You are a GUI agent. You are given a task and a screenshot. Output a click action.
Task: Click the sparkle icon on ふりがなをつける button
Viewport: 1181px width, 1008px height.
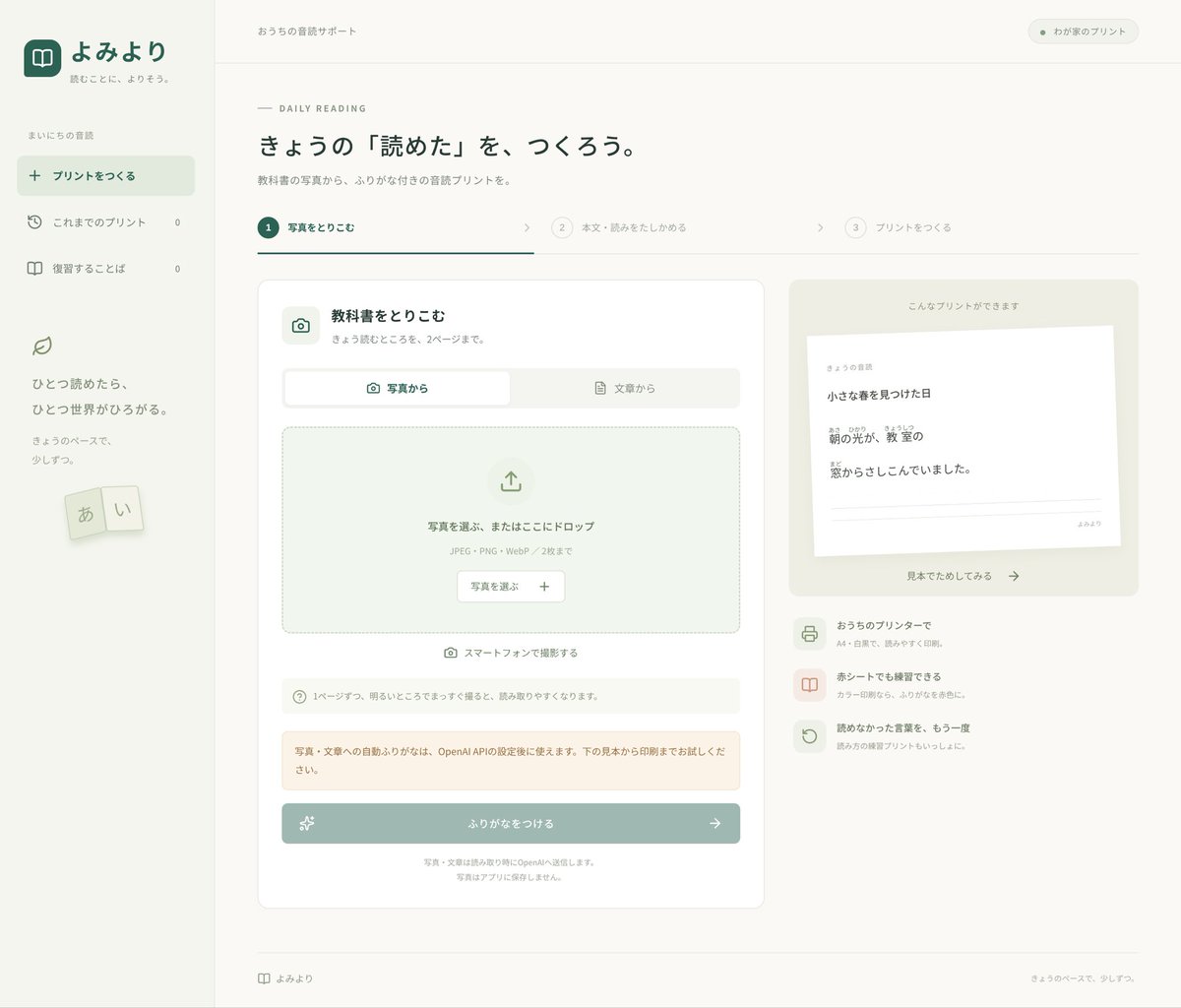307,824
